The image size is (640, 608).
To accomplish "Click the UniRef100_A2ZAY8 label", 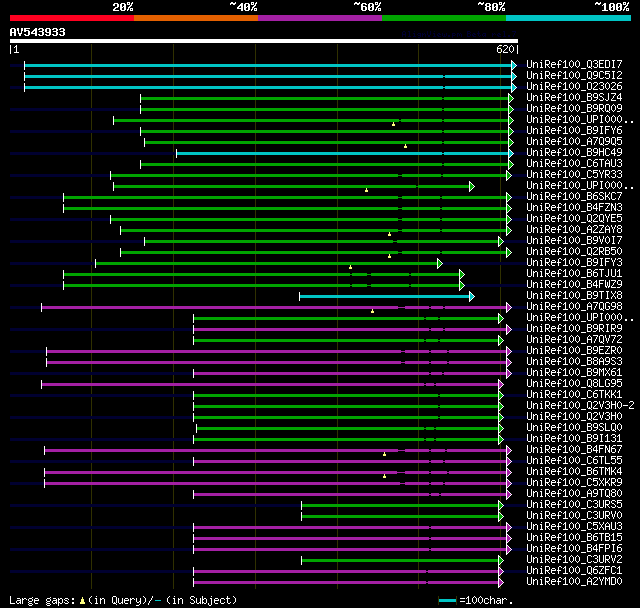I will [x=574, y=230].
